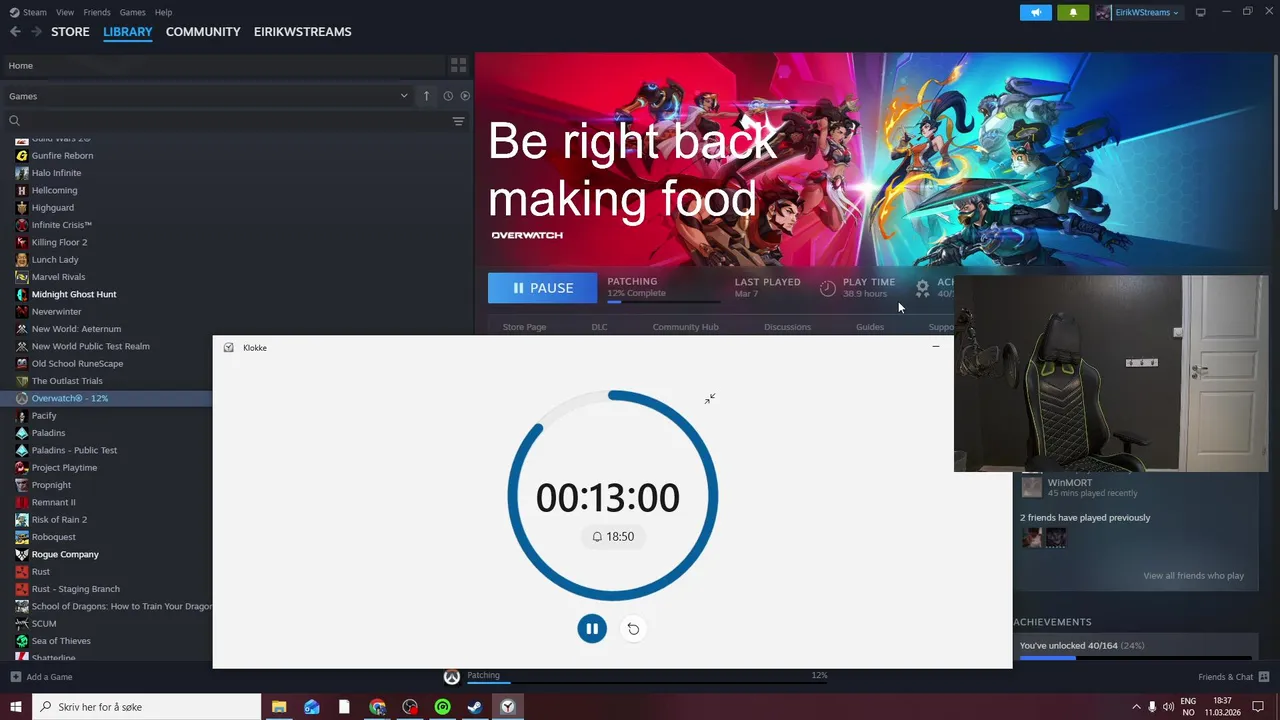This screenshot has height=720, width=1280.
Task: Filter to ready-to-play games icon
Action: pos(465,96)
